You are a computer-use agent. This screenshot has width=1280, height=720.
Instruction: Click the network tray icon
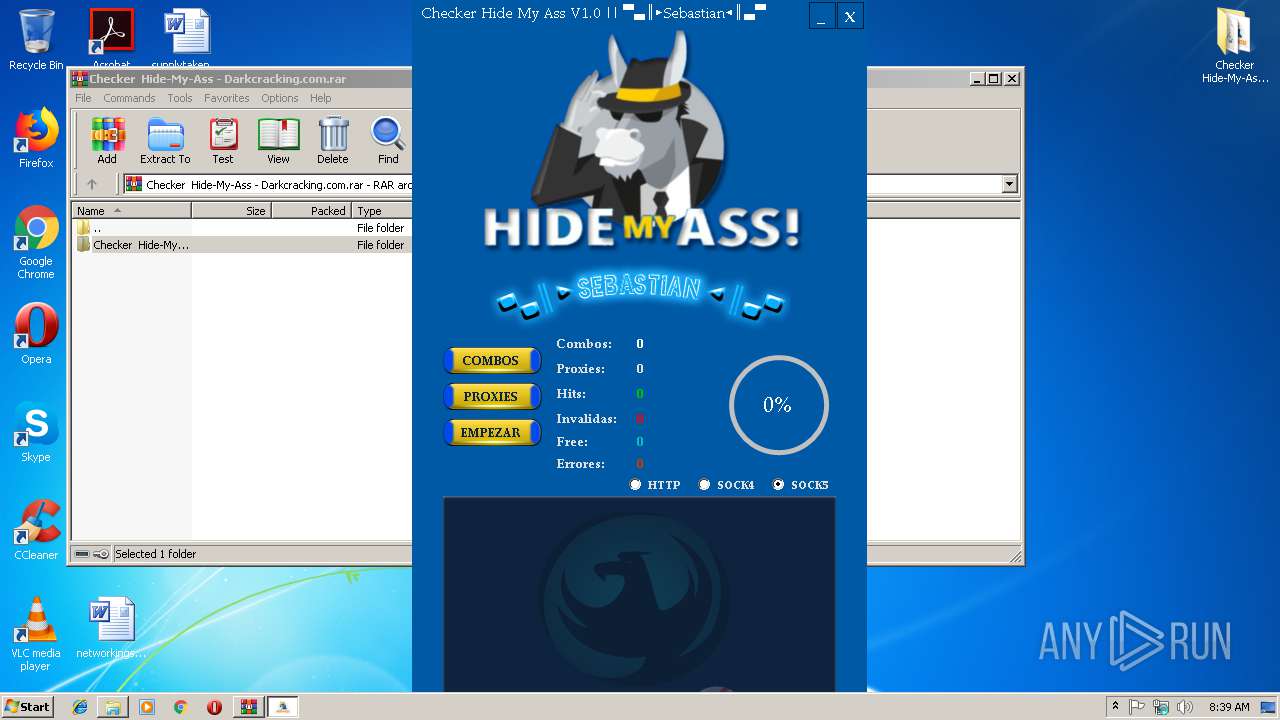pos(1161,707)
